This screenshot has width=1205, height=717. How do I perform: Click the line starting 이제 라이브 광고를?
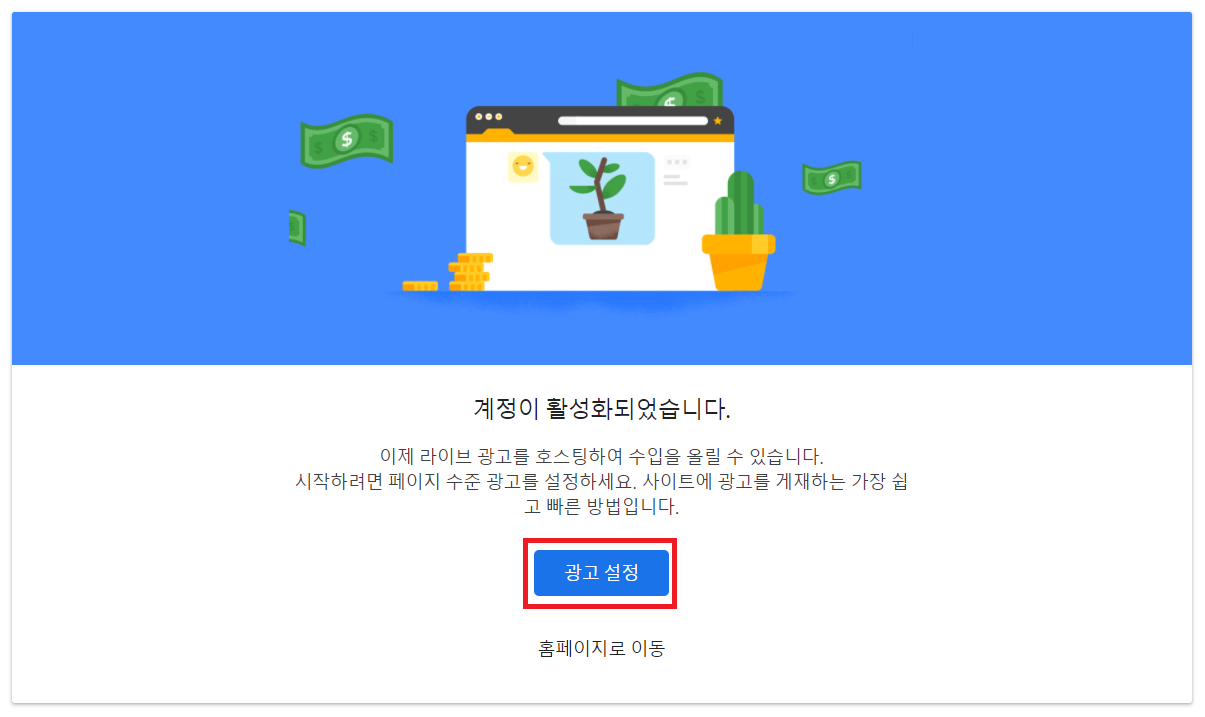coord(601,457)
